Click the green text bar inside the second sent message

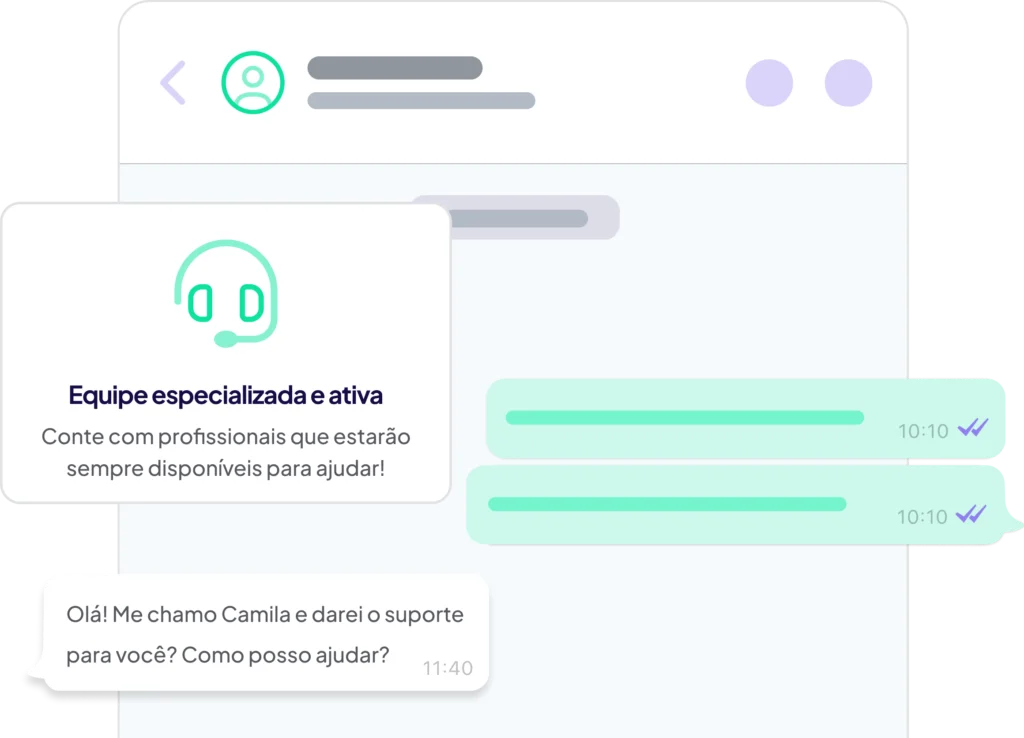pos(667,504)
